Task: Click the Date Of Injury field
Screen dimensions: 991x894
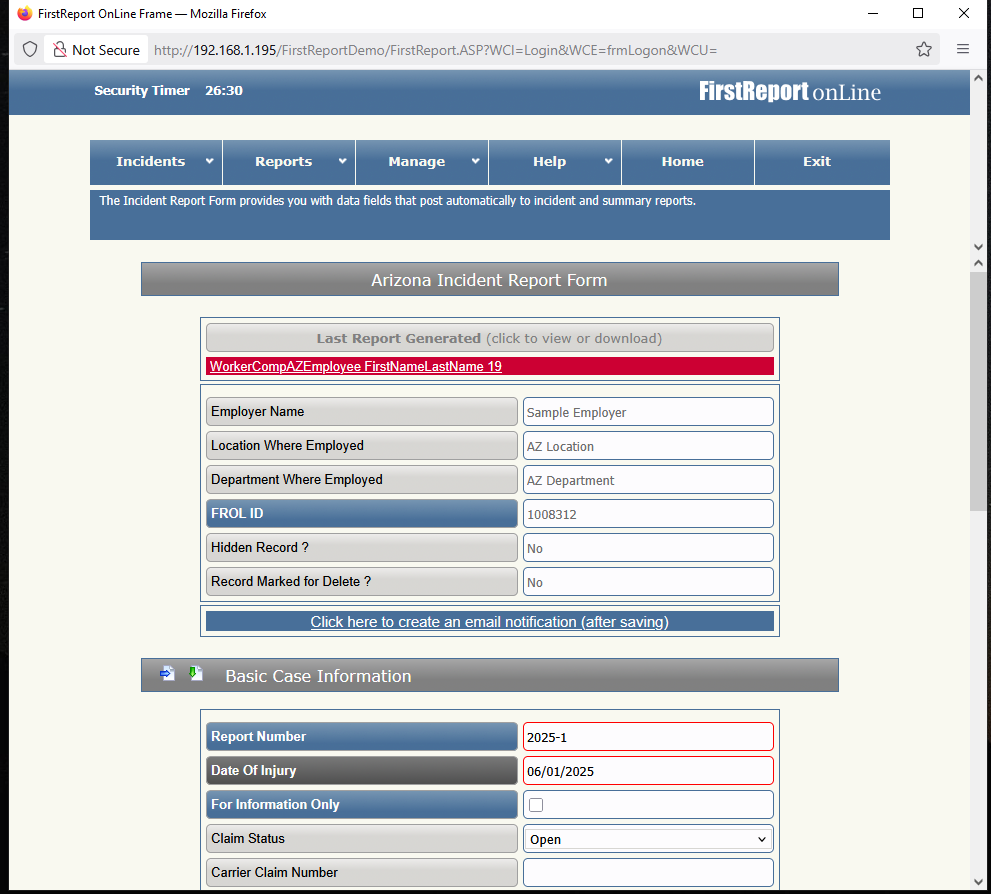Action: 647,771
